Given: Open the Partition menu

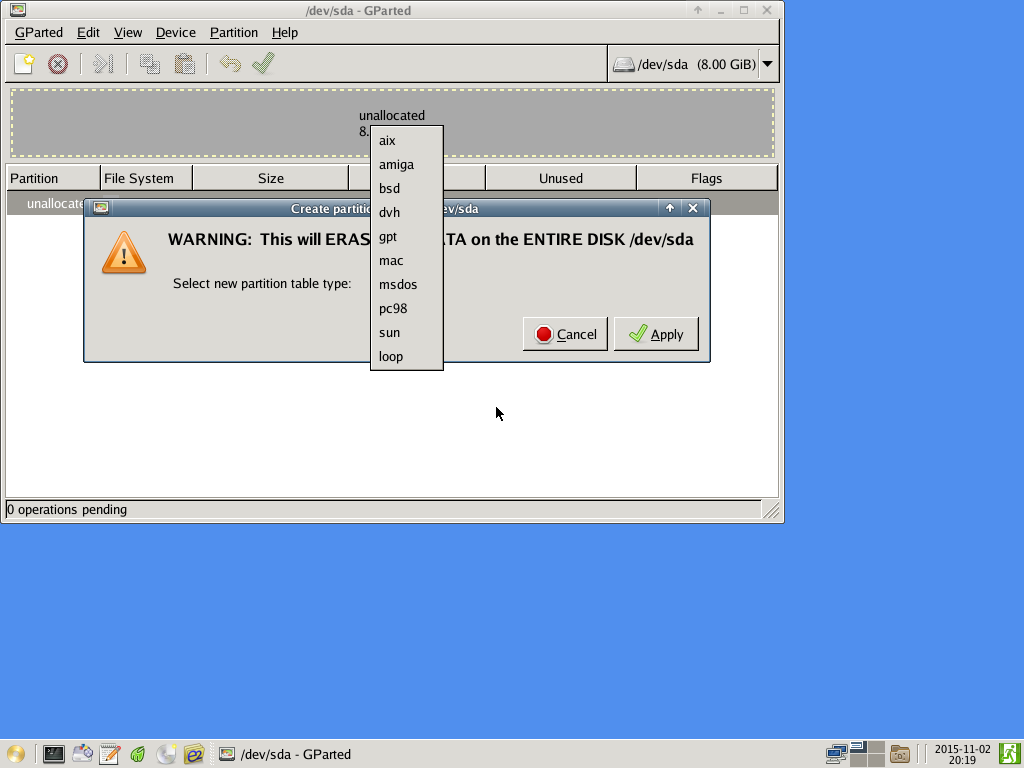Looking at the screenshot, I should pyautogui.click(x=233, y=32).
